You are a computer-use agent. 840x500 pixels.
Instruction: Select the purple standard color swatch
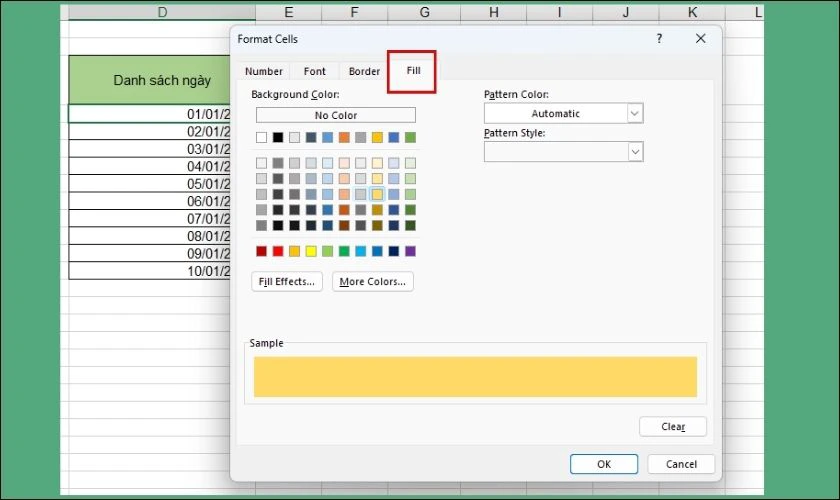410,251
